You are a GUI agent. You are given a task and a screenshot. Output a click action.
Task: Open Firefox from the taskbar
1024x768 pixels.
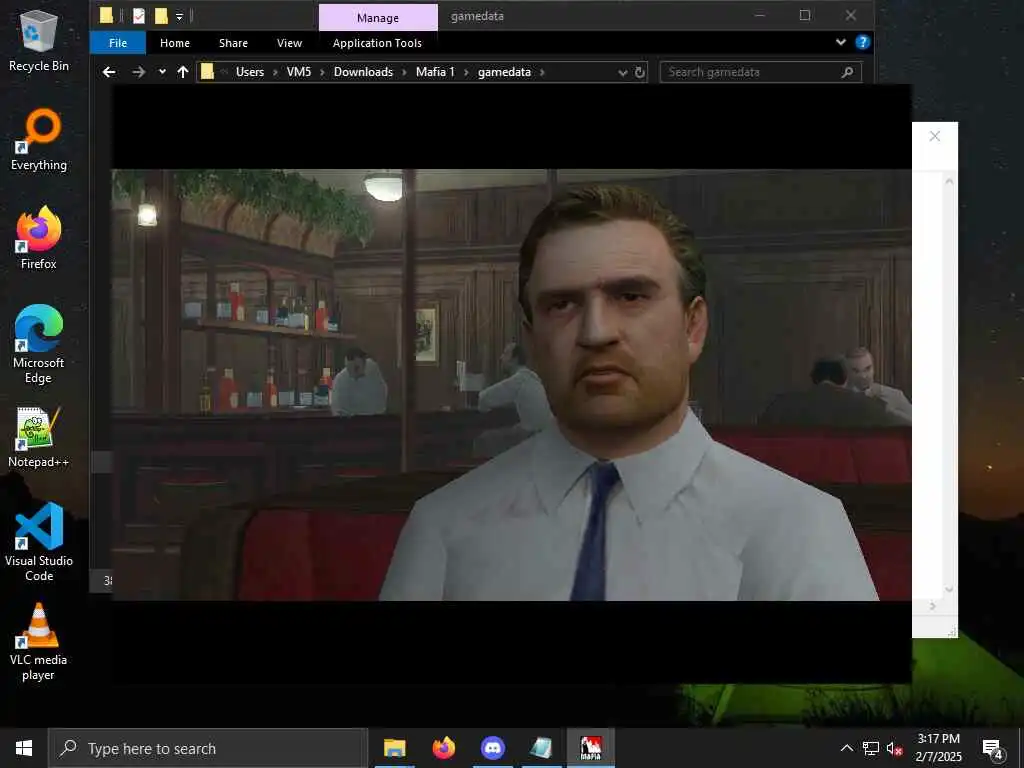pos(443,748)
